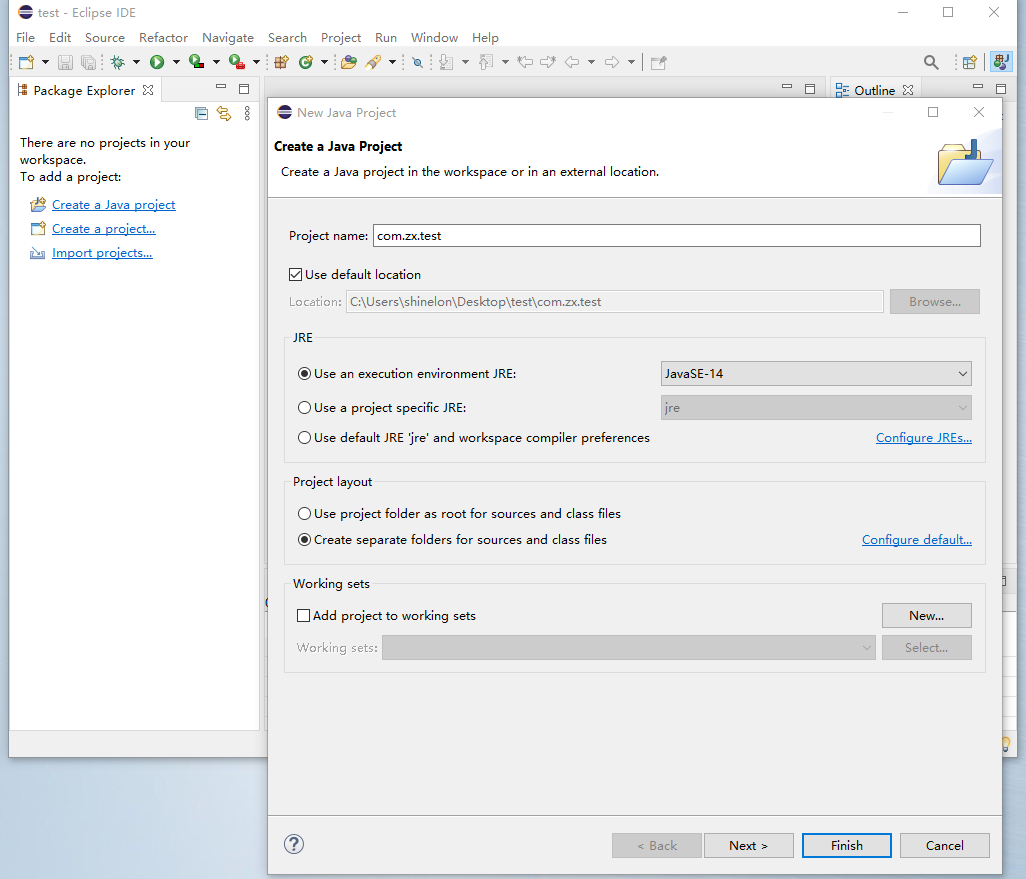Click the Create a Java project link
Screen dimensions: 1026x879
[x=113, y=205]
